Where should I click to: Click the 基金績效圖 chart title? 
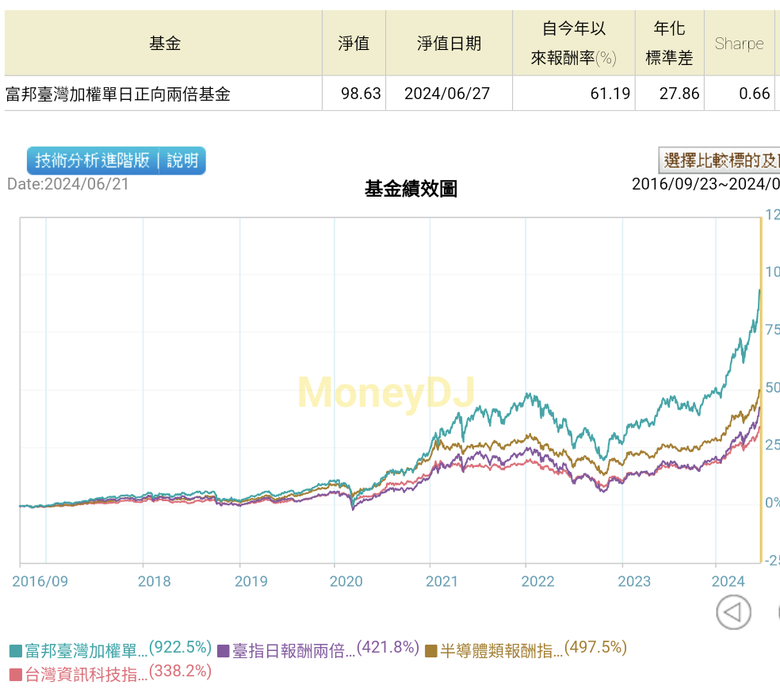(x=411, y=189)
